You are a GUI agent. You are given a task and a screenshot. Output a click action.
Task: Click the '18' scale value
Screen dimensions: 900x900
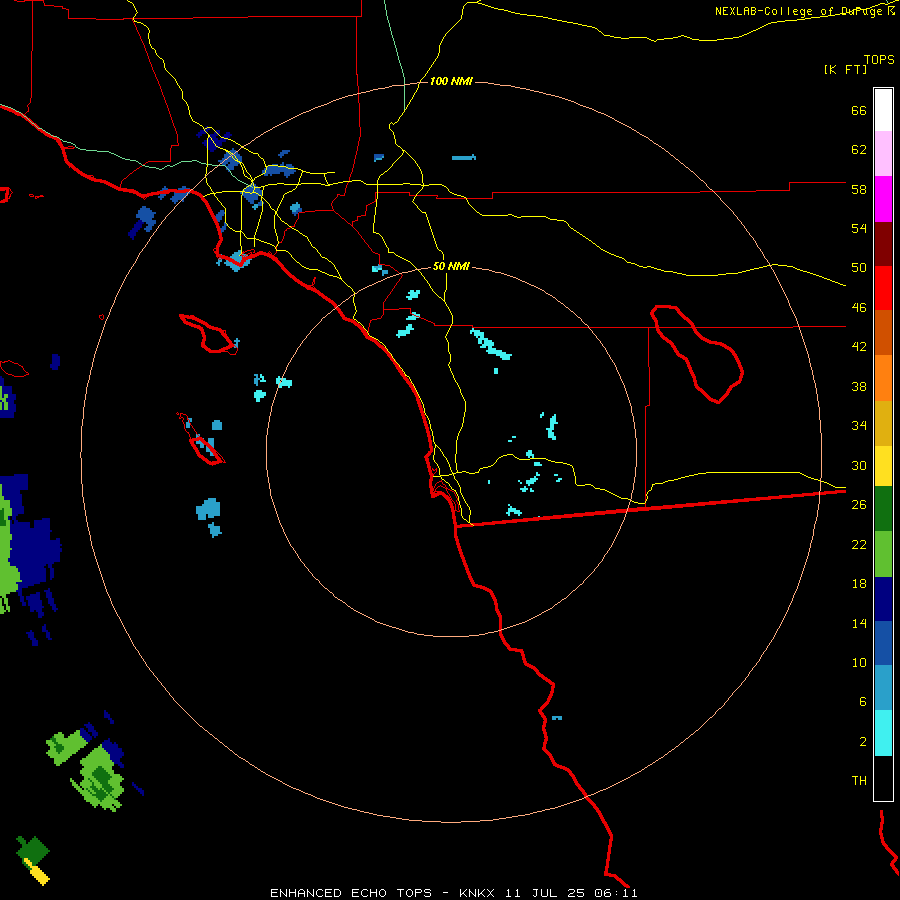[859, 584]
